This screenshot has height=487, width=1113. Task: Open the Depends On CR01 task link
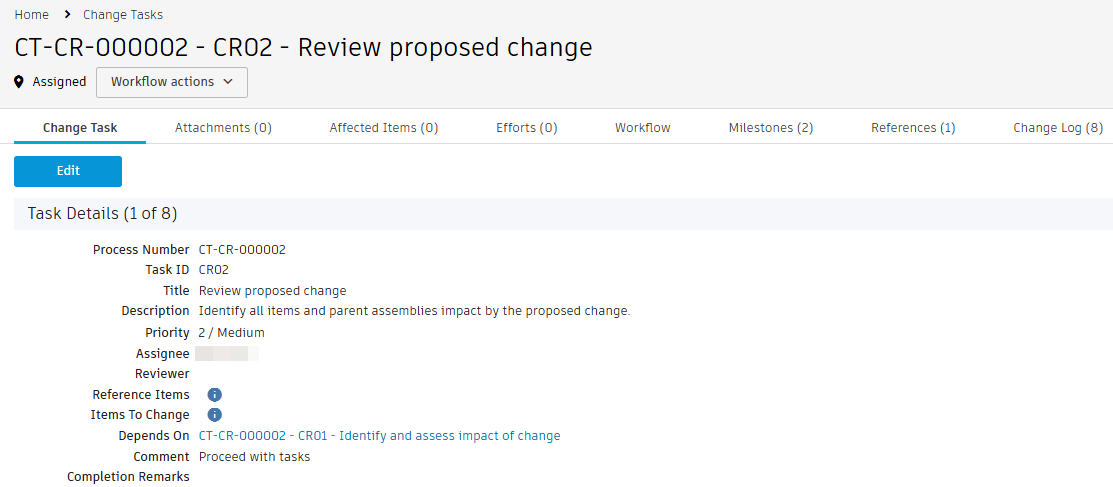[380, 436]
